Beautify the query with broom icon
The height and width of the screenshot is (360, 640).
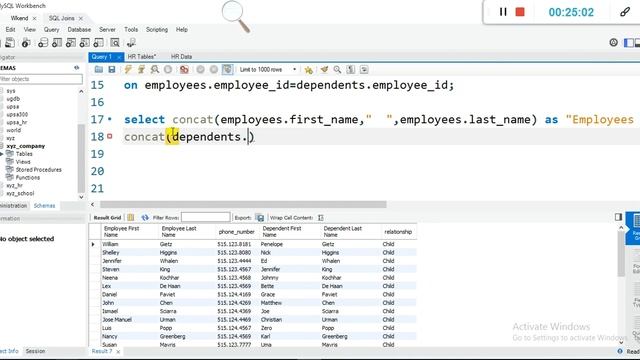[x=324, y=69]
